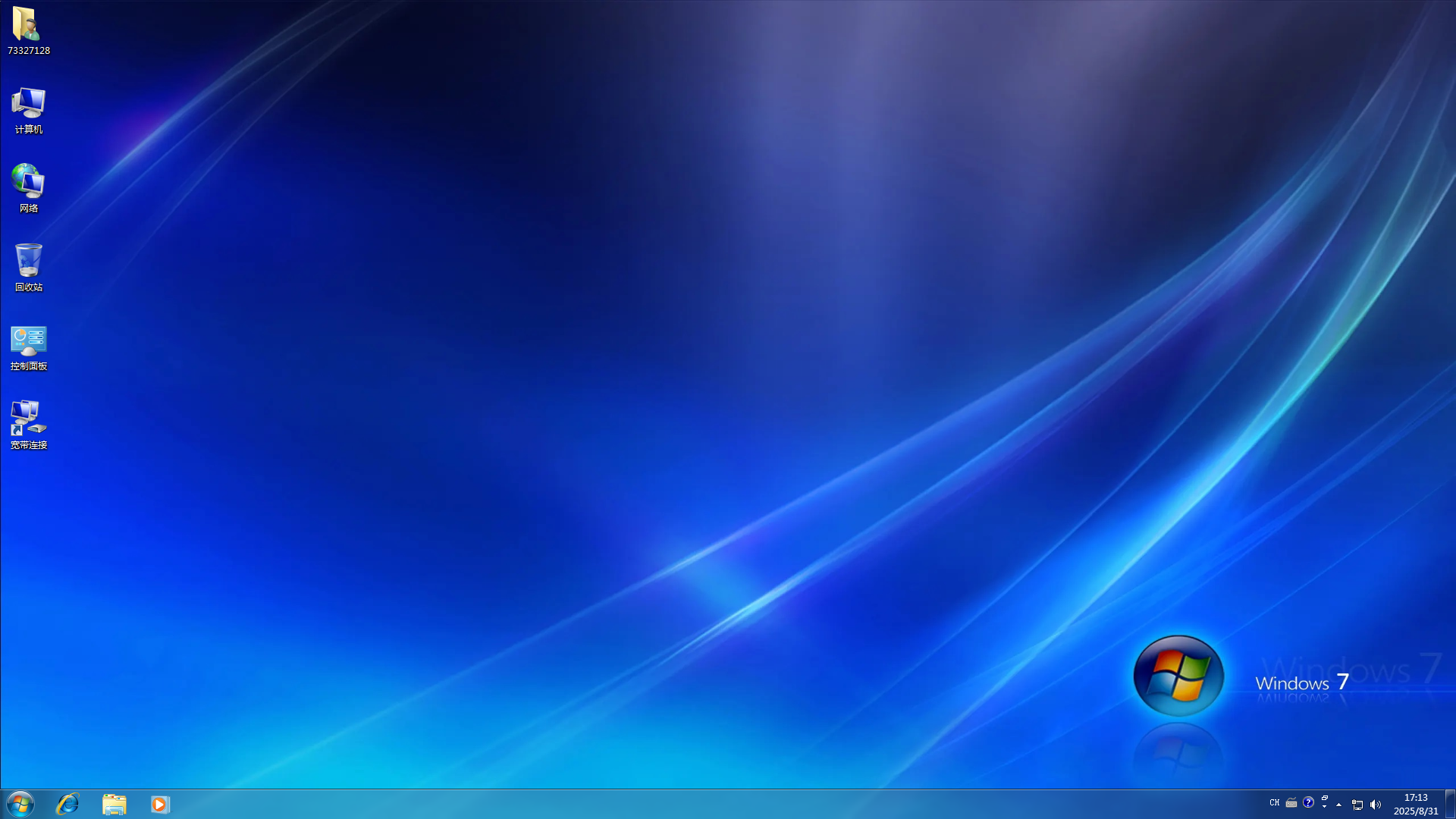Open Windows Explorer from the taskbar

click(114, 805)
